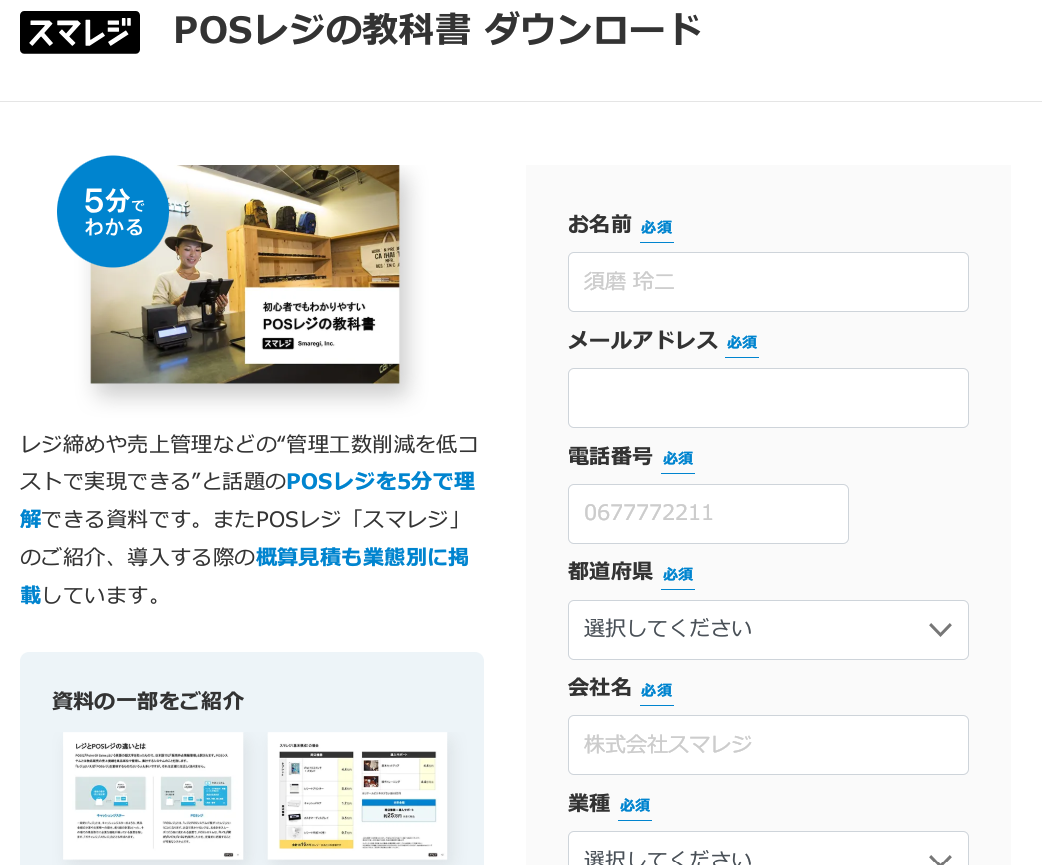The height and width of the screenshot is (865, 1042).
Task: Click into the メールアドレス input box
Action: (767, 398)
